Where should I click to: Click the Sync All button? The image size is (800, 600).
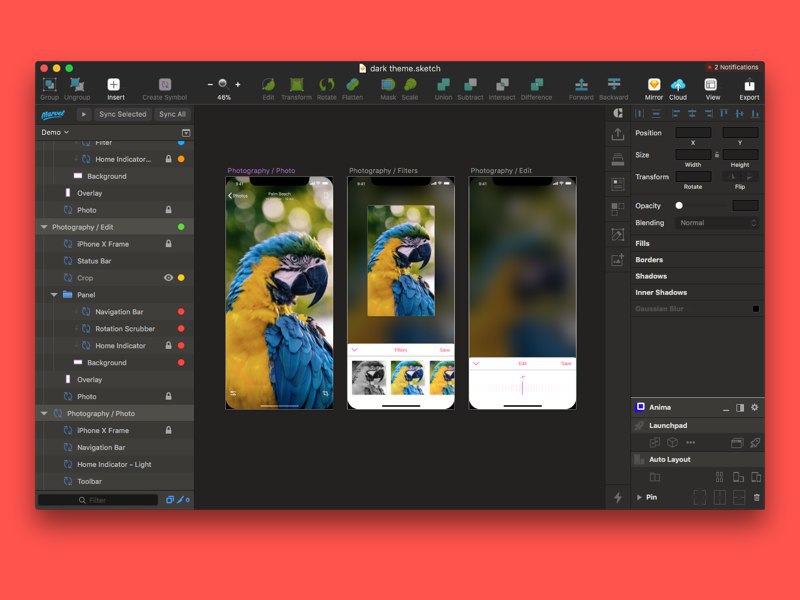tap(172, 114)
